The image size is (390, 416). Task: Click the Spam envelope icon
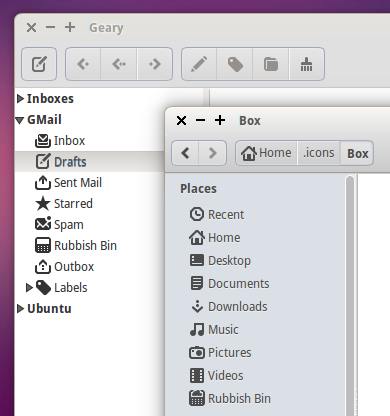pos(43,224)
